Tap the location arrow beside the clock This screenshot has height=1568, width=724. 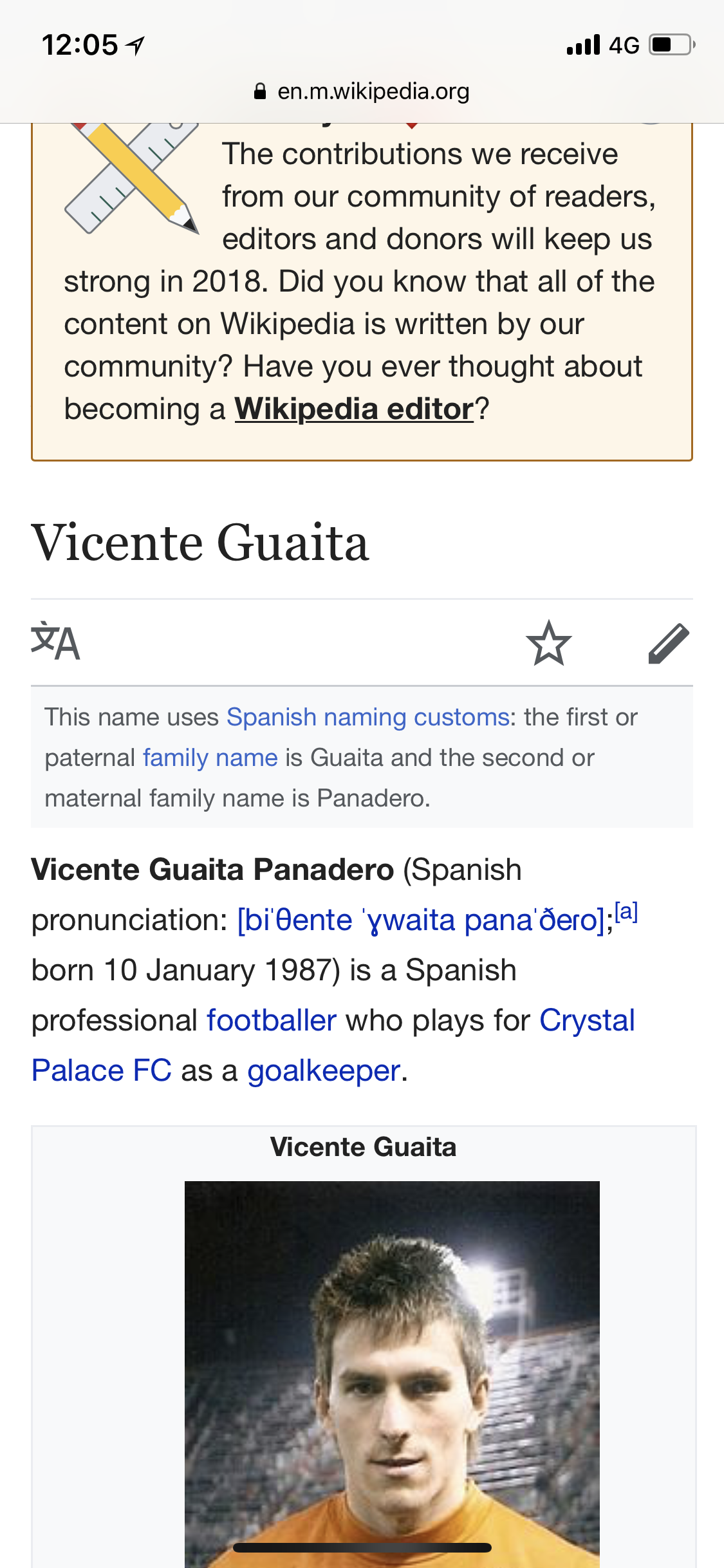pos(135,45)
